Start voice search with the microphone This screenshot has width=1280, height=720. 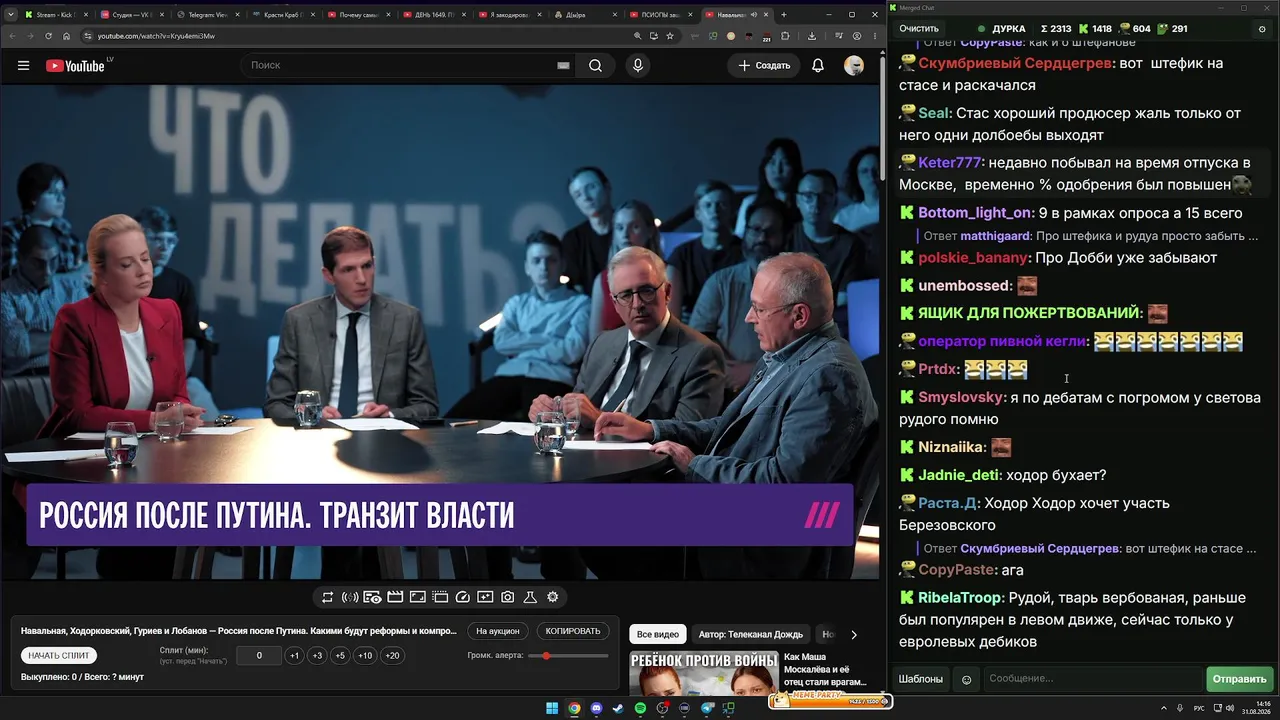[x=638, y=66]
